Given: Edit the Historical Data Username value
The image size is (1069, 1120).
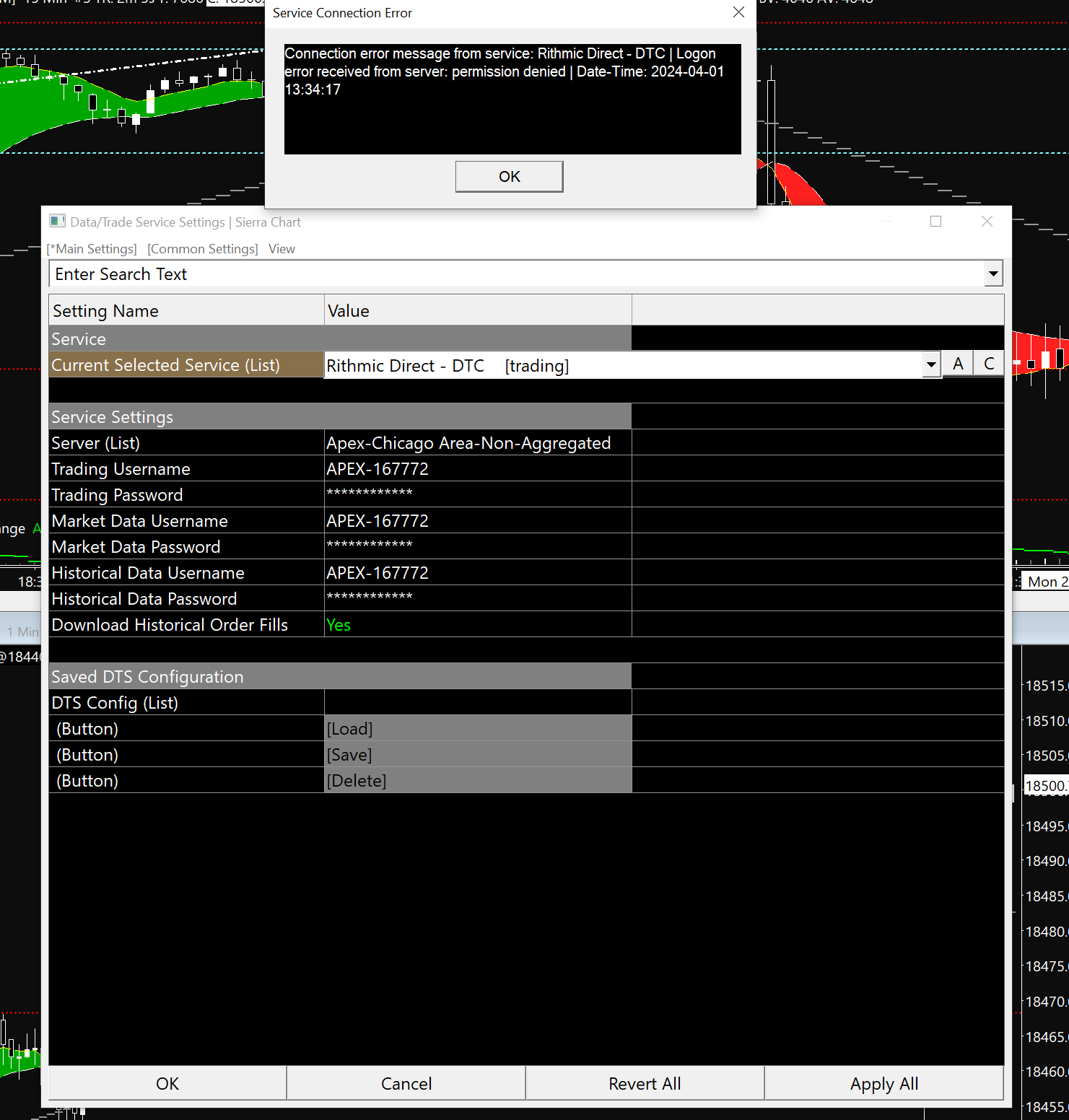Looking at the screenshot, I should tap(478, 573).
